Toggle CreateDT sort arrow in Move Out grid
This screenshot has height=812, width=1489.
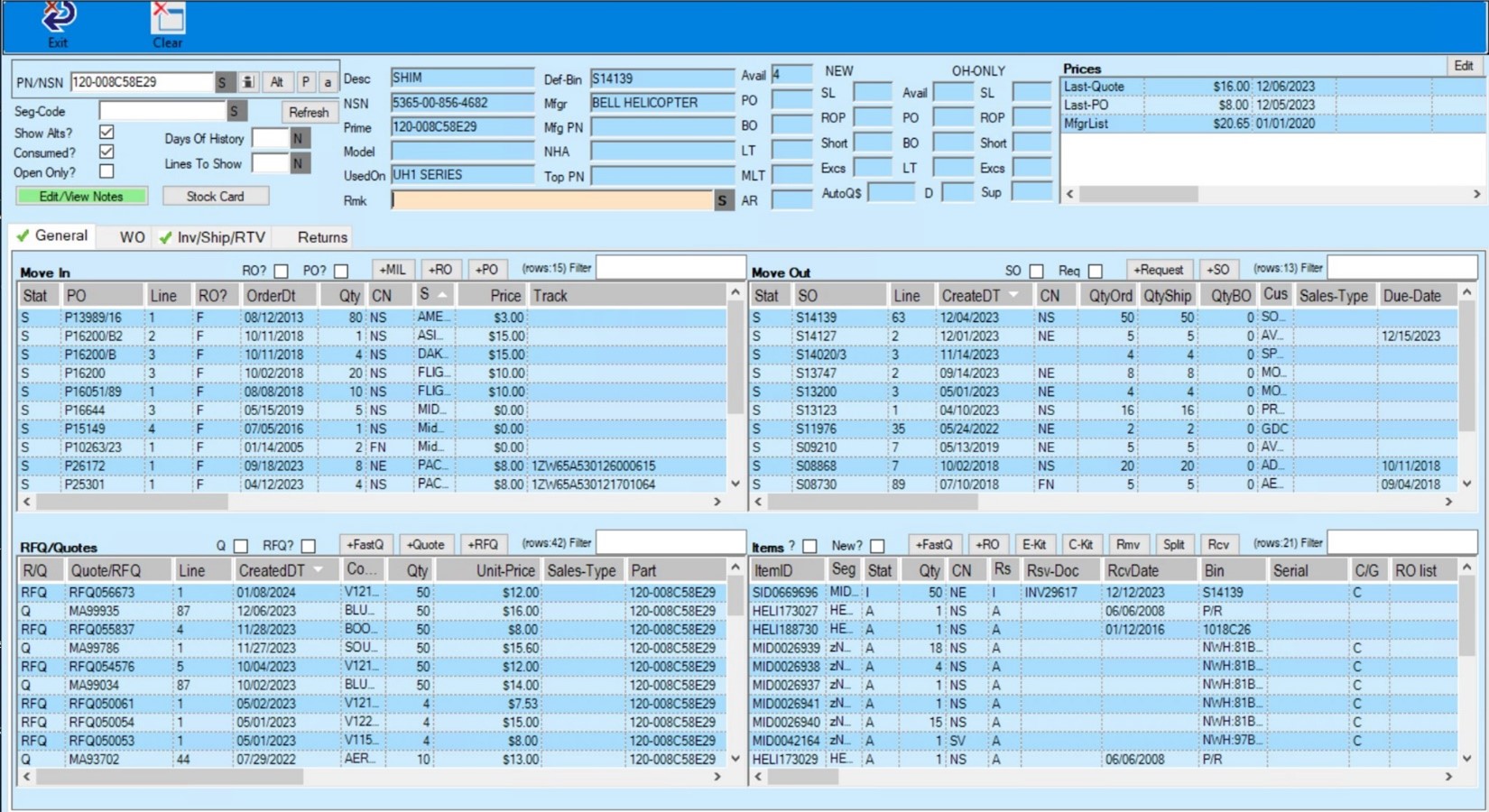tap(1014, 294)
